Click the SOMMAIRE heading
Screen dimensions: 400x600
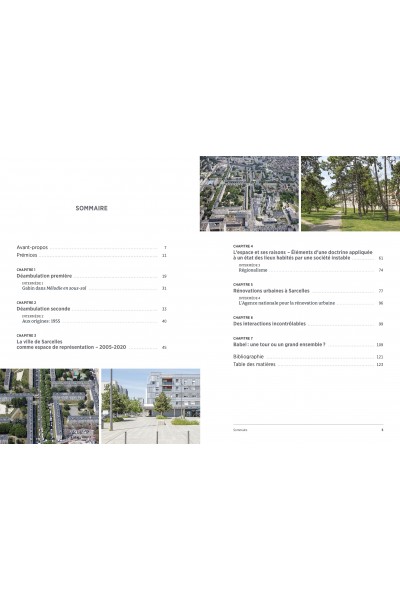point(91,208)
